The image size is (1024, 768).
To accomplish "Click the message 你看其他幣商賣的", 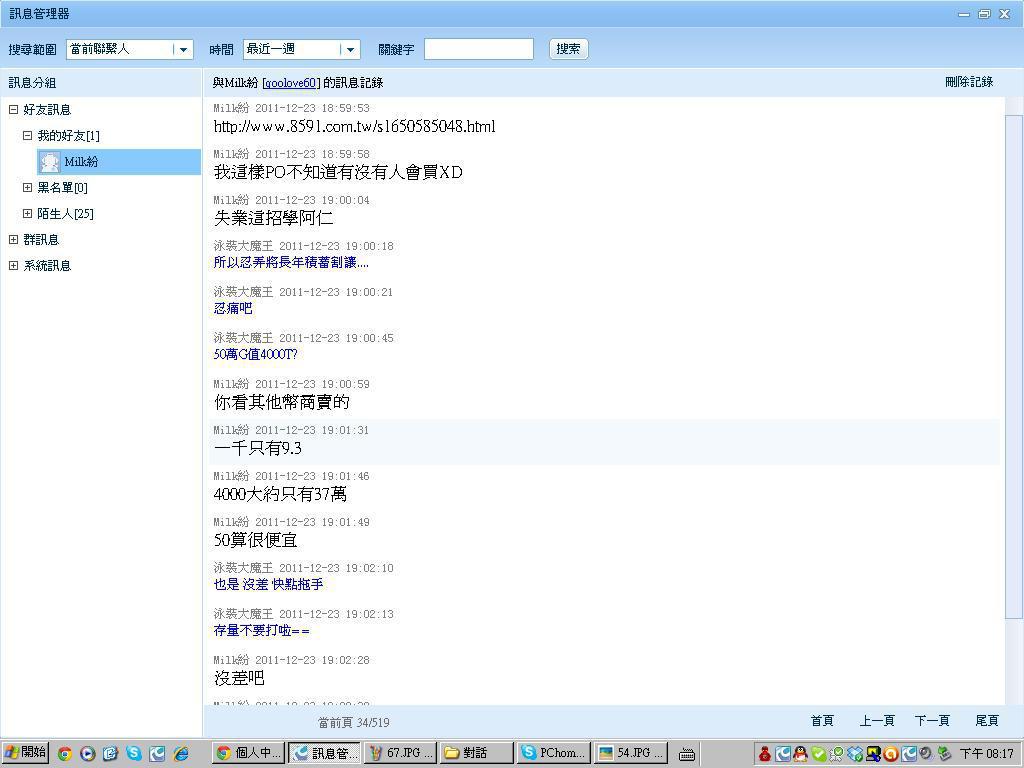I will 281,402.
